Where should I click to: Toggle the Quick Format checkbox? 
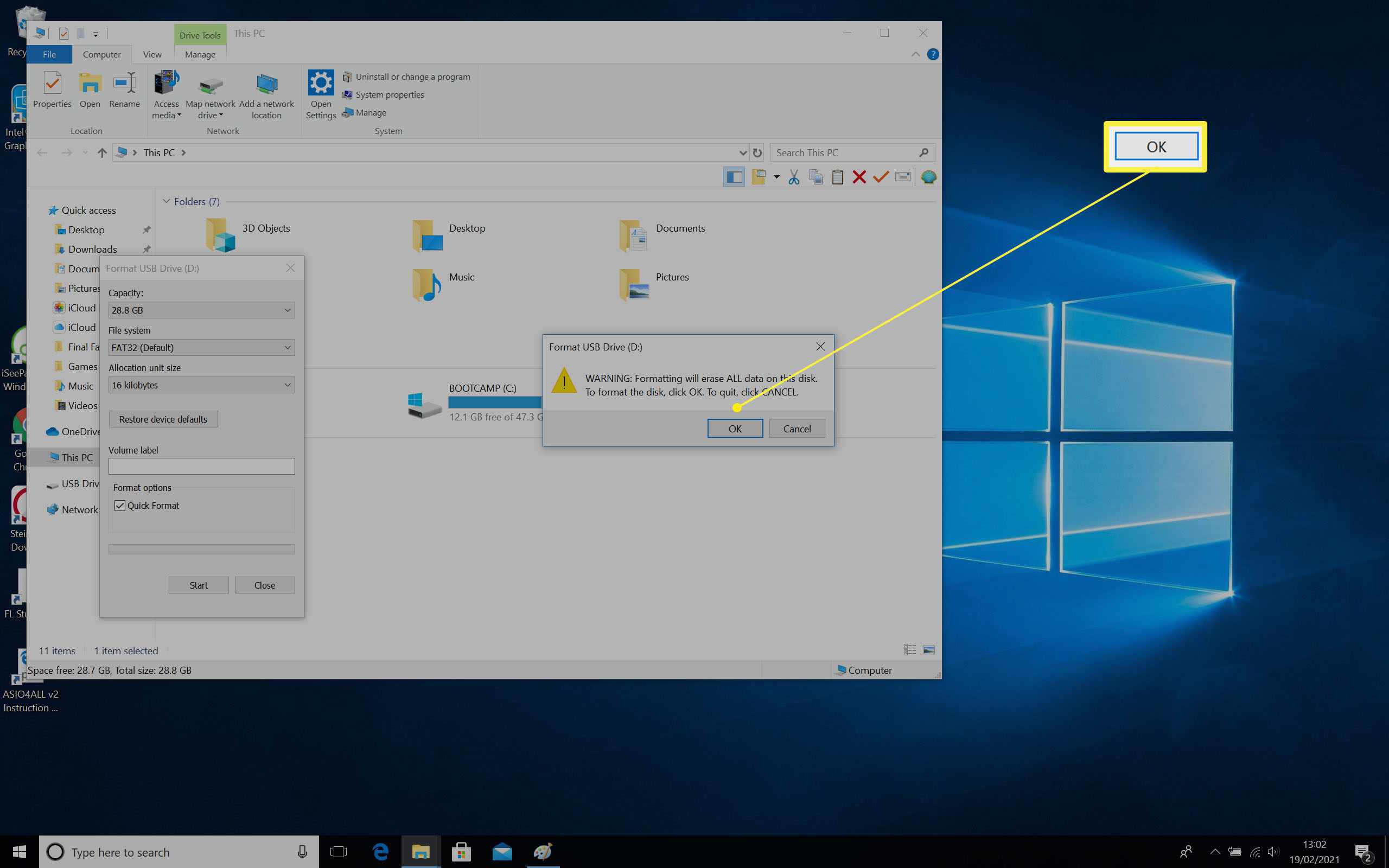tap(119, 505)
